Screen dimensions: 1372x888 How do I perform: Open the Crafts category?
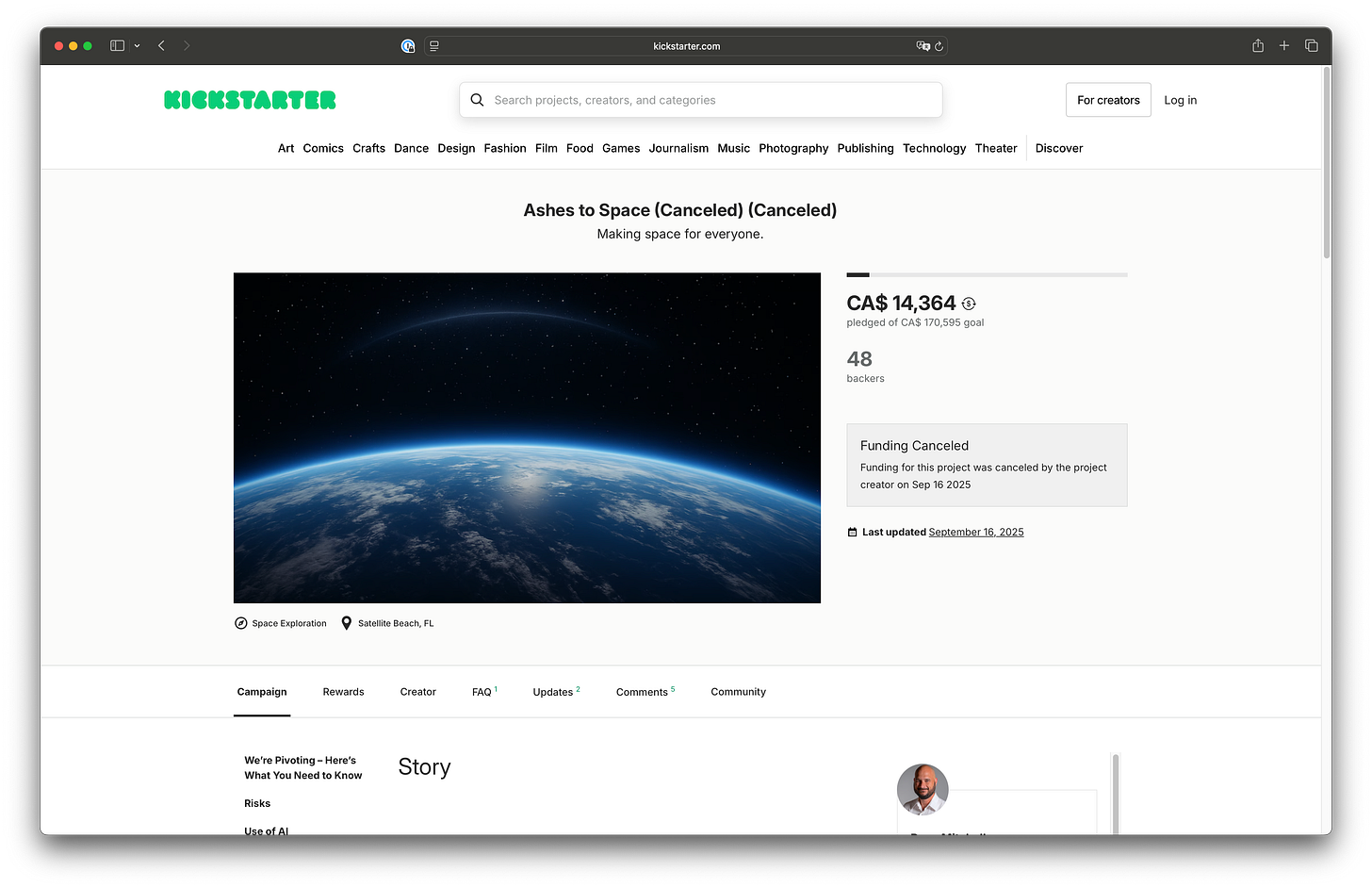click(x=368, y=148)
